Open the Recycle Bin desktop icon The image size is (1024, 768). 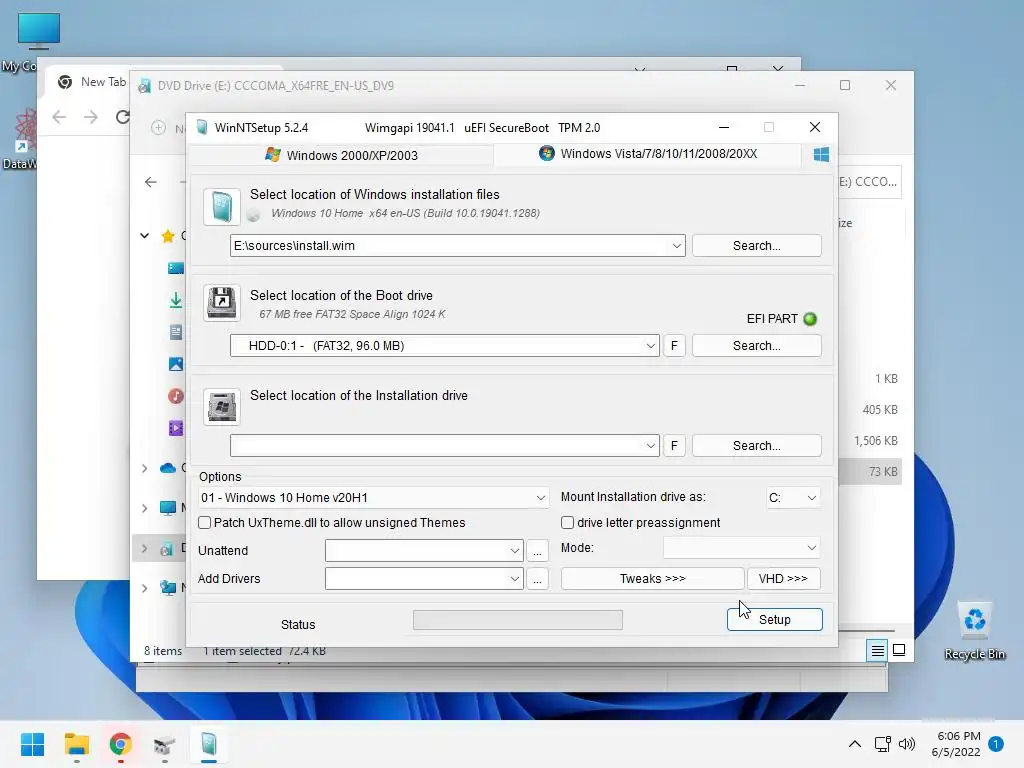pos(974,630)
